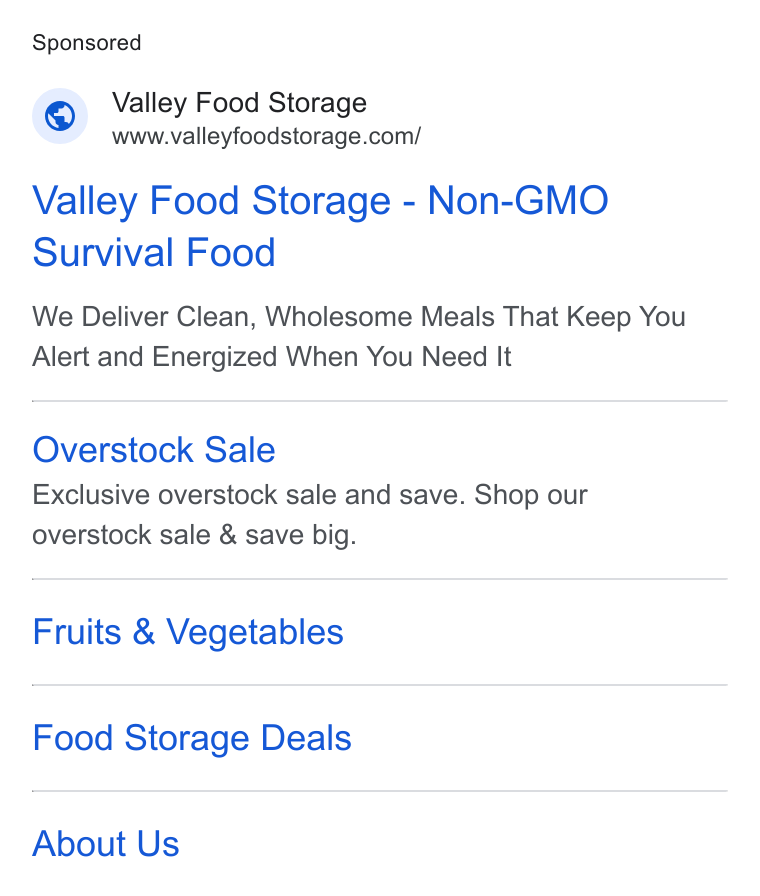Click the "overstock sale & save big." text

(194, 536)
